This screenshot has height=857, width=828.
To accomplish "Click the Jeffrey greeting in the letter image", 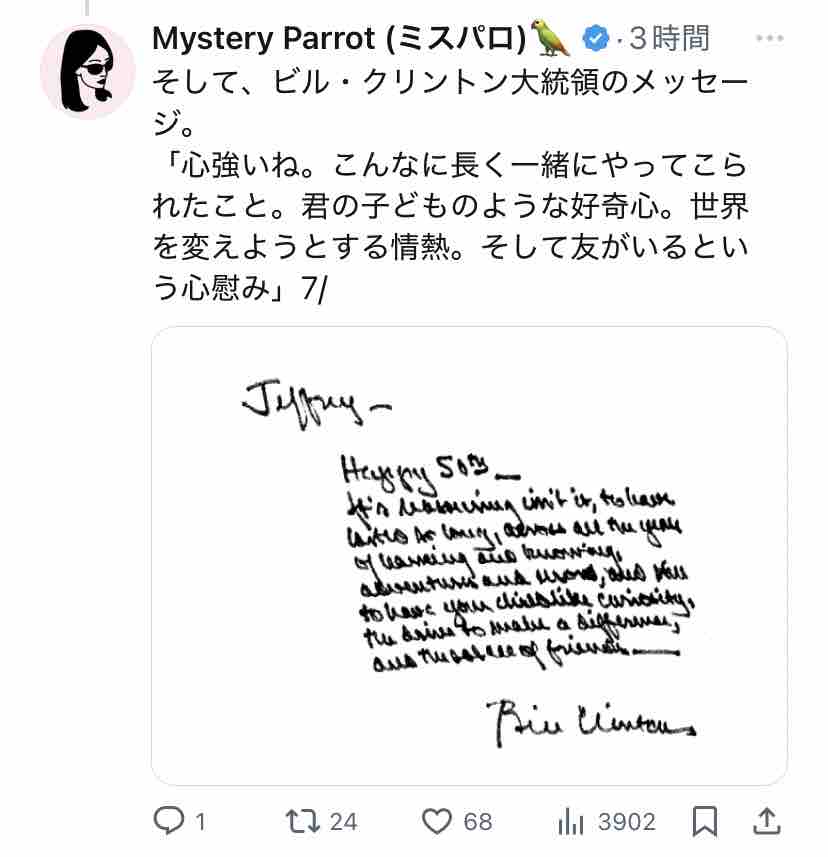I will pyautogui.click(x=317, y=404).
